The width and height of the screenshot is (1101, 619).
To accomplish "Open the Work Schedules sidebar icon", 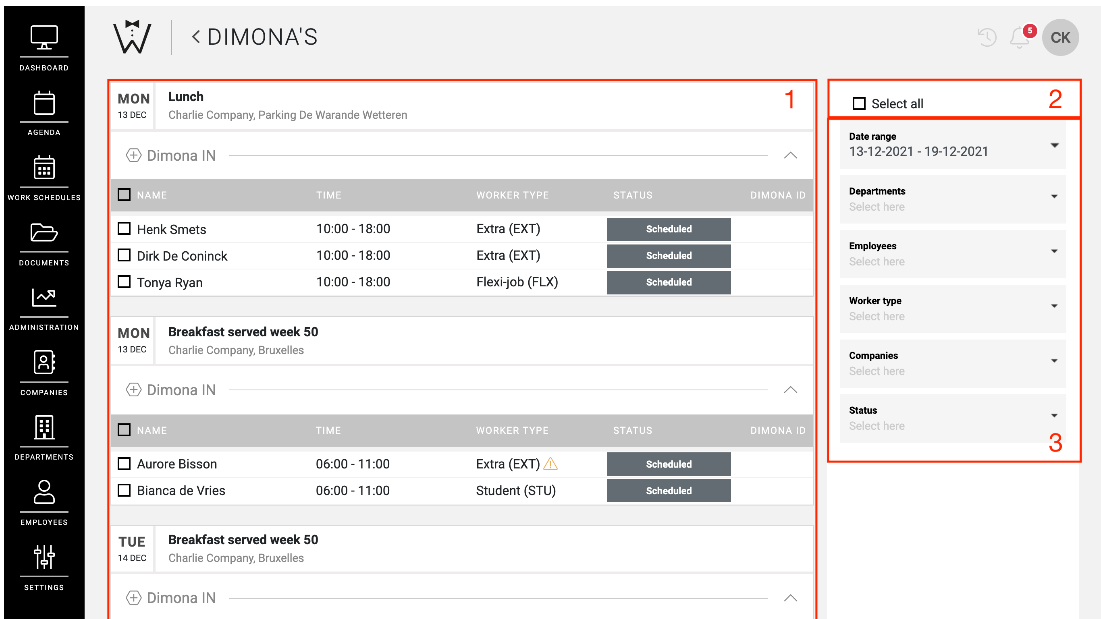I will pos(43,168).
